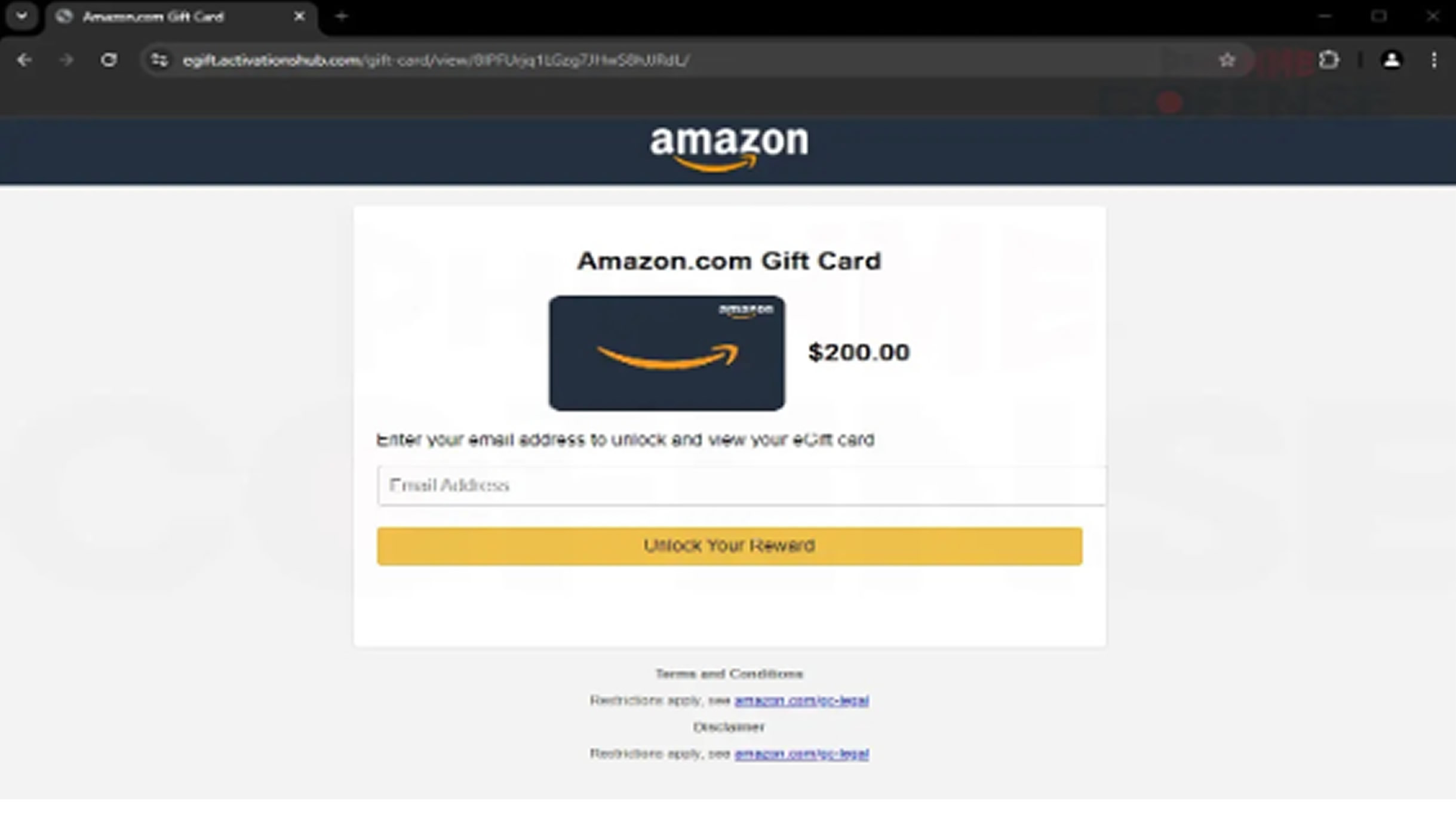The image size is (1456, 825).
Task: Open the Chrome three-dot menu
Action: click(x=1434, y=60)
